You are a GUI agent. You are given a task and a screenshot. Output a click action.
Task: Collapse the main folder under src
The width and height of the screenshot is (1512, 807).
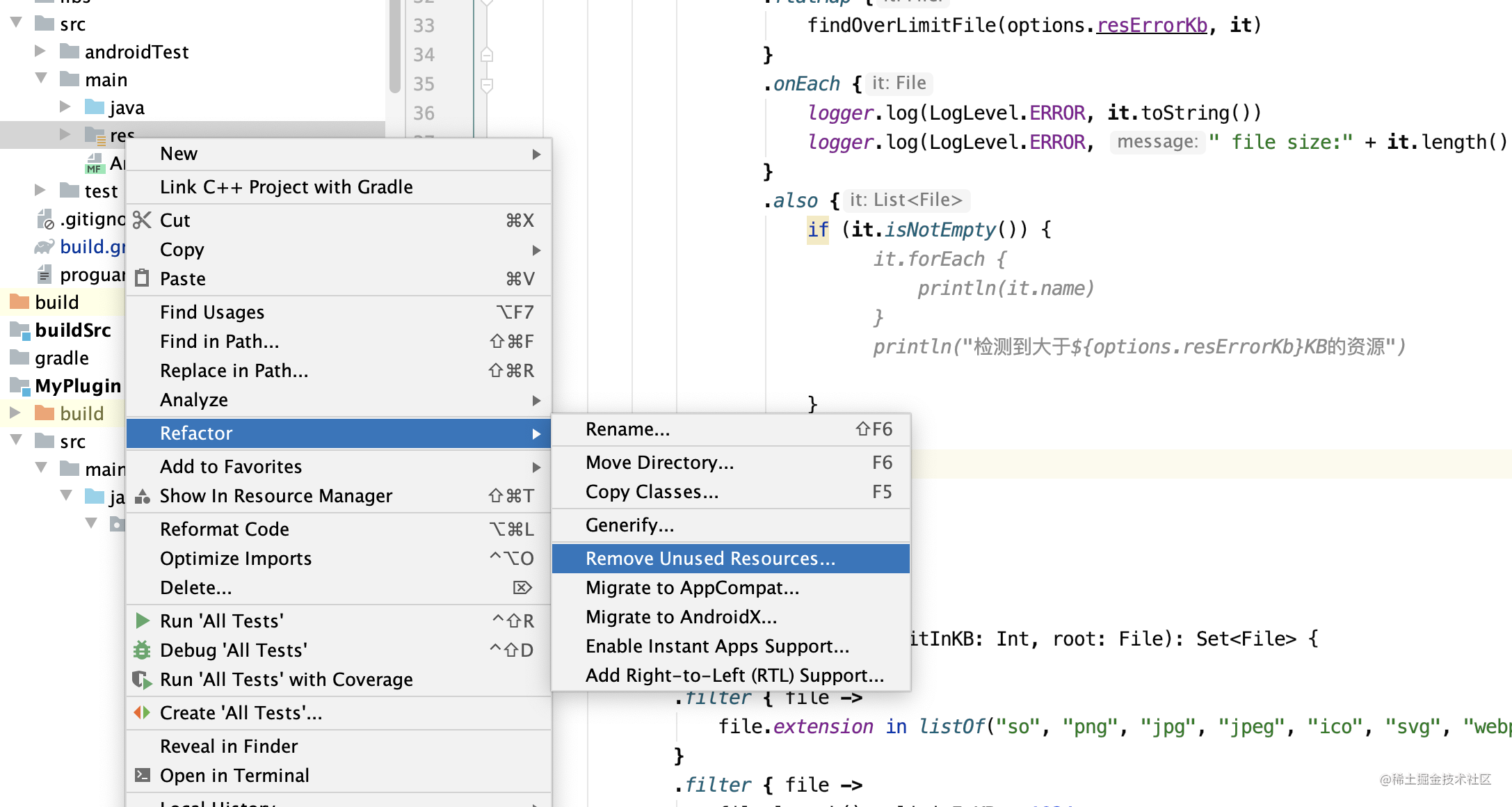pyautogui.click(x=41, y=79)
